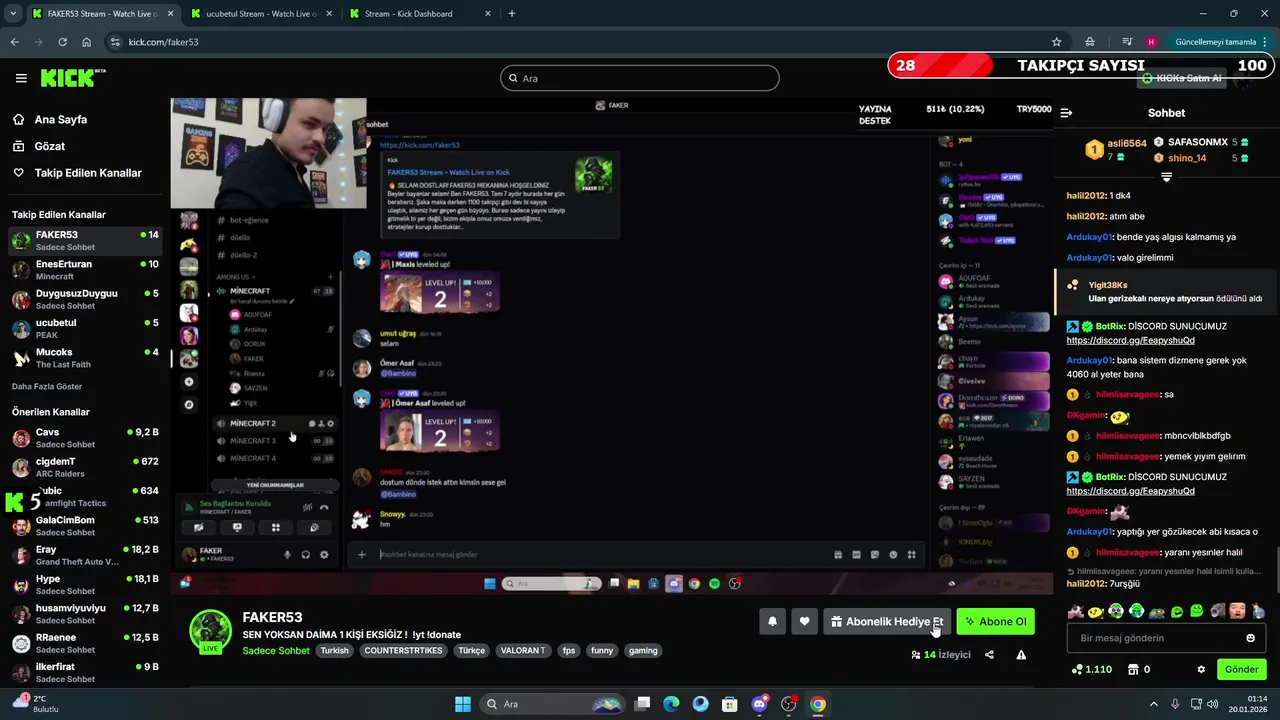Expand Daha Fazla Göster in followed channels
Viewport: 1280px width, 720px height.
tap(47, 386)
